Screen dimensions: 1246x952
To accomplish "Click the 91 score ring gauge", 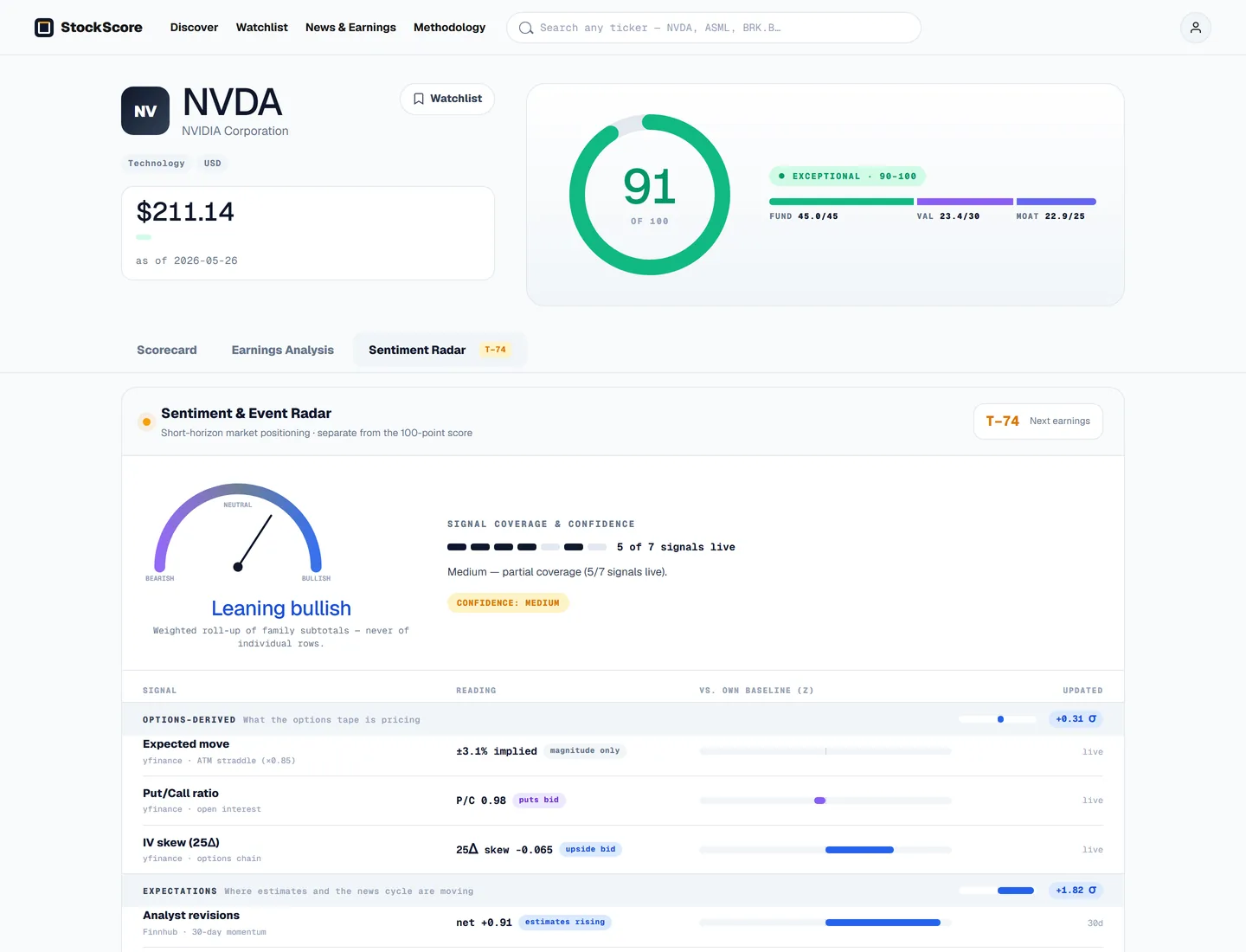I will point(650,195).
